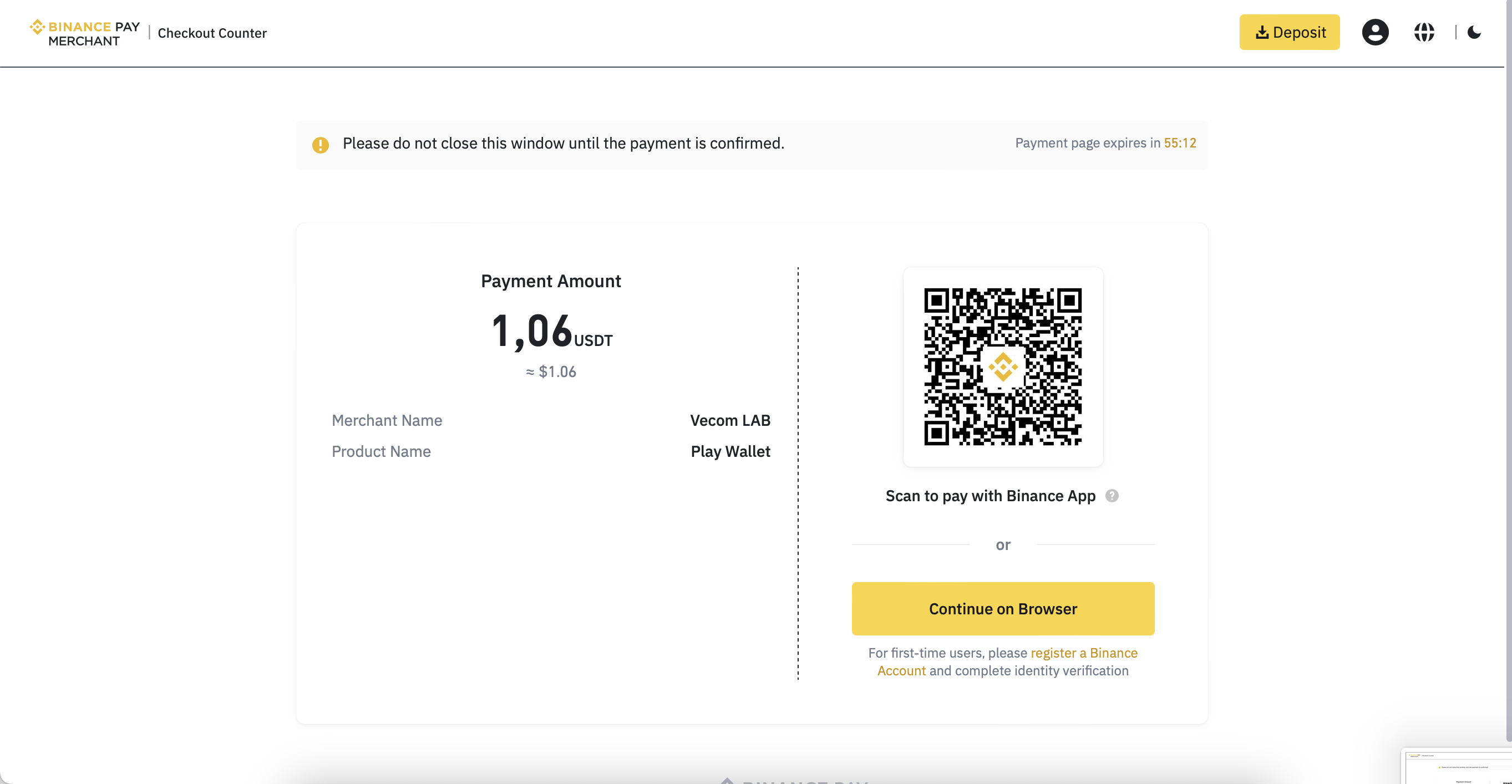Click the page's vertical scrollbar
Screen dimensions: 1512x784
point(1508,352)
